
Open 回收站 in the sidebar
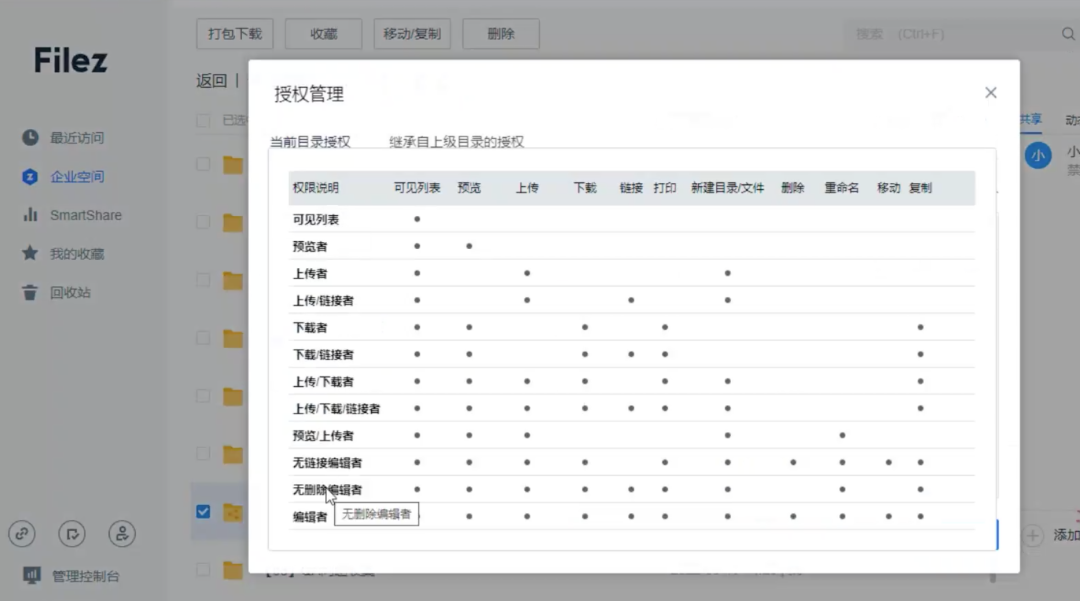pyautogui.click(x=70, y=293)
